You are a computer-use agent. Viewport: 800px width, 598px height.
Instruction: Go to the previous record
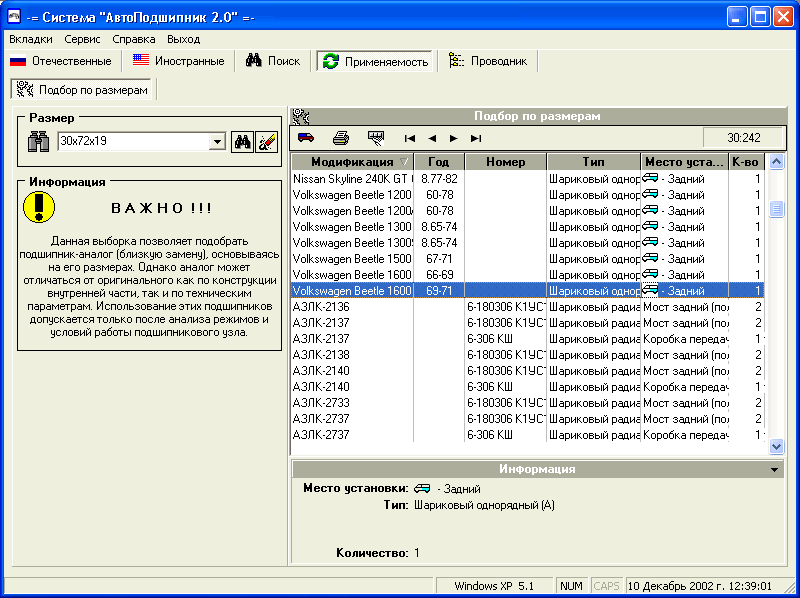(432, 138)
